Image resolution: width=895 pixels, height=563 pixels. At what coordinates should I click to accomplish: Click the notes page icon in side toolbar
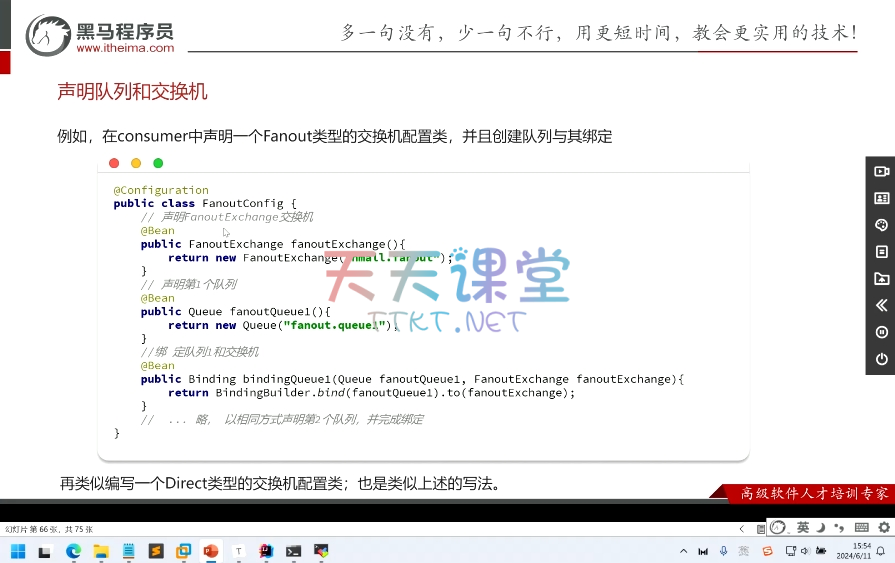[x=881, y=252]
